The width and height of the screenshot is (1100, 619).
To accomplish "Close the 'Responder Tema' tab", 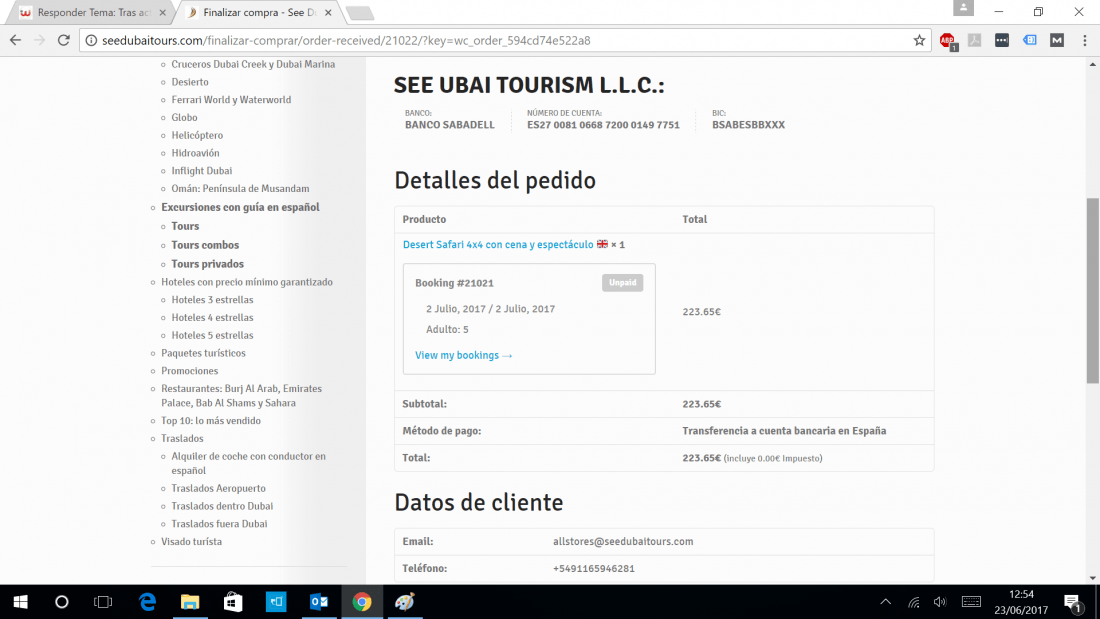I will (x=163, y=13).
